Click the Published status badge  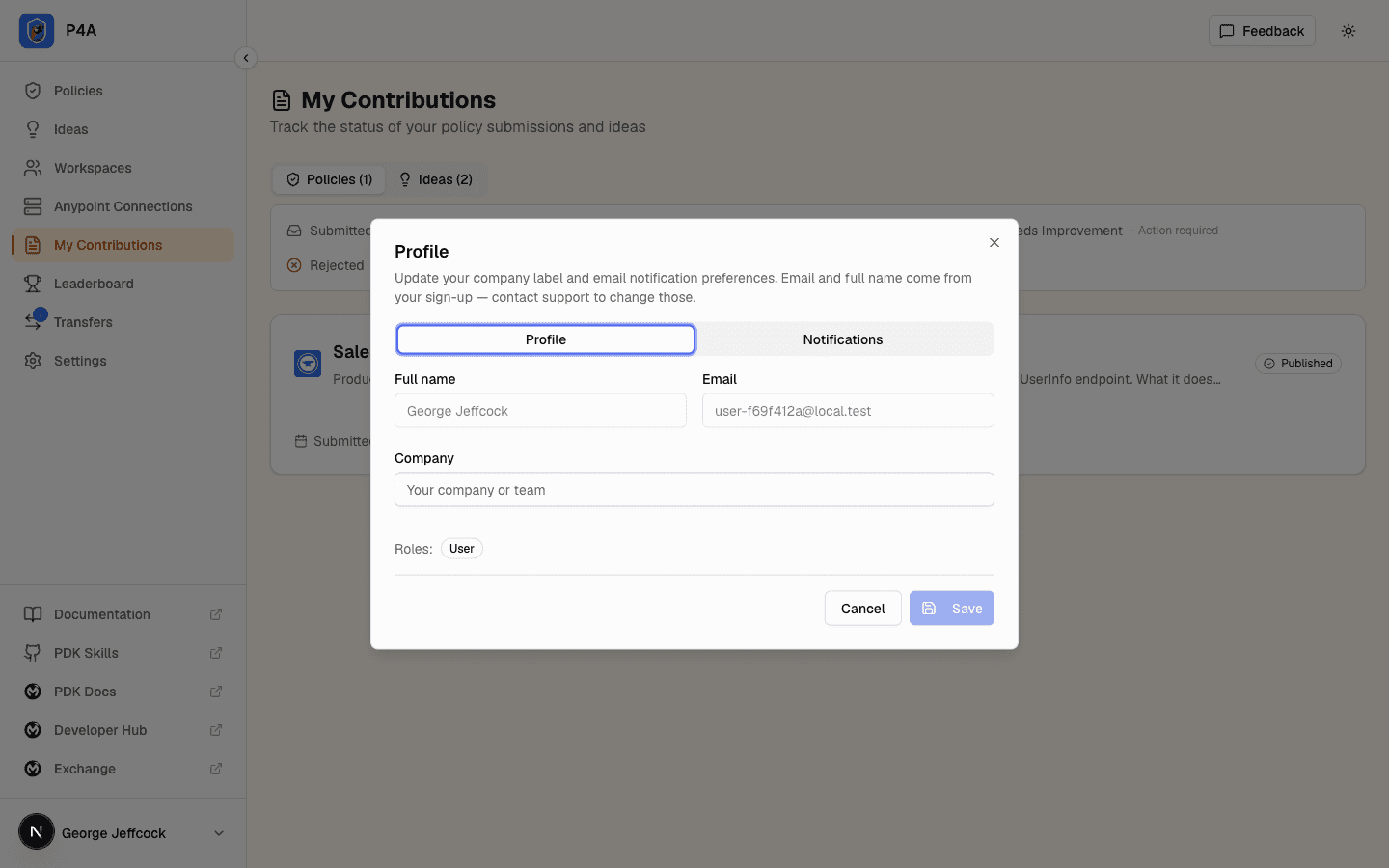[1298, 364]
